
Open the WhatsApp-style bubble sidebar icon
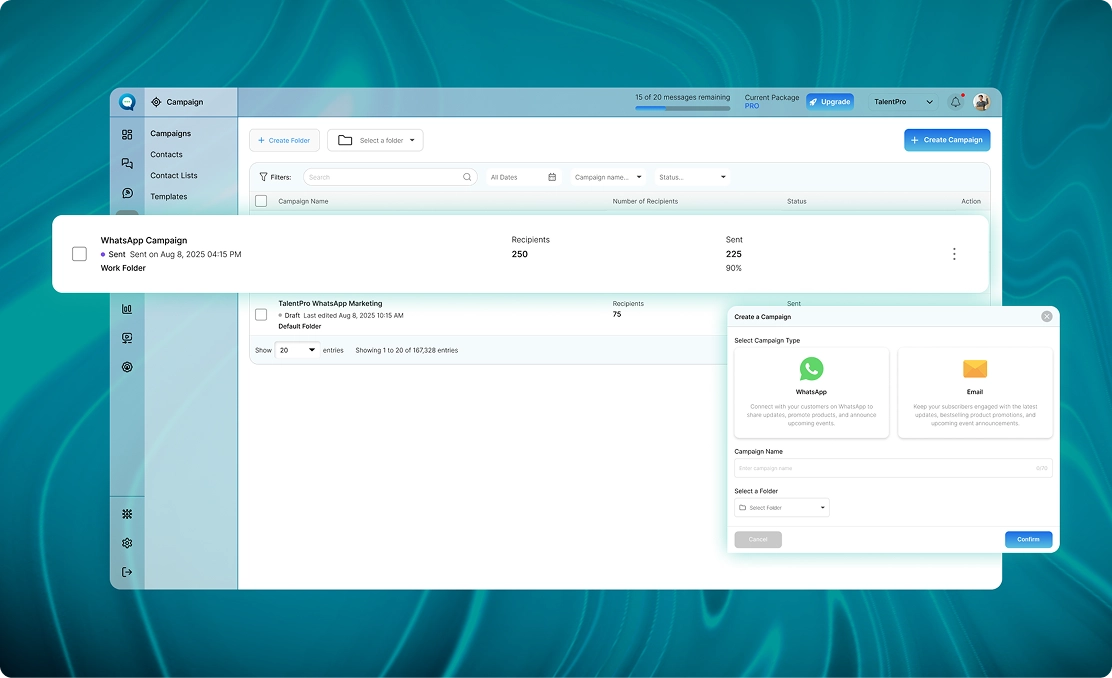click(127, 193)
